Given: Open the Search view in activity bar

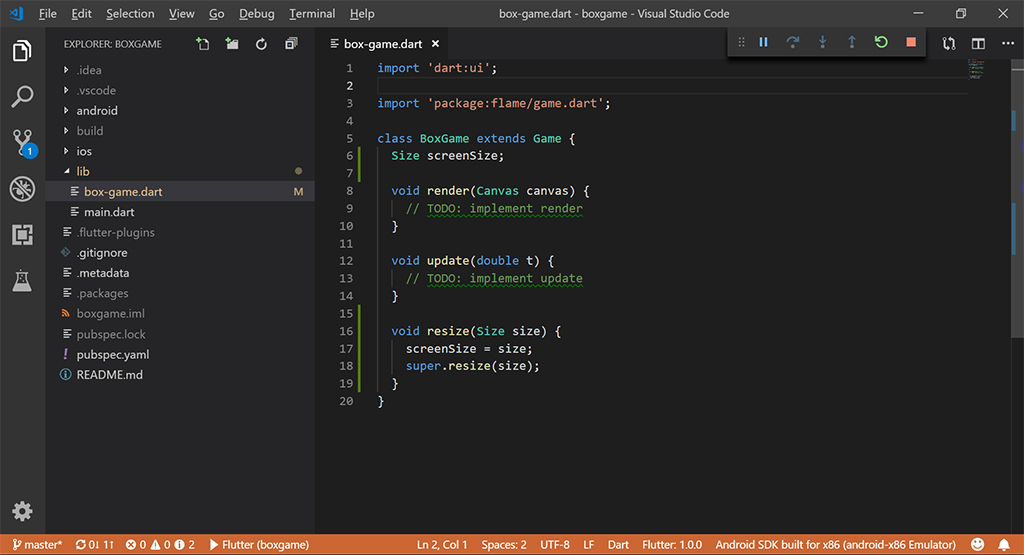Looking at the screenshot, I should pyautogui.click(x=22, y=97).
